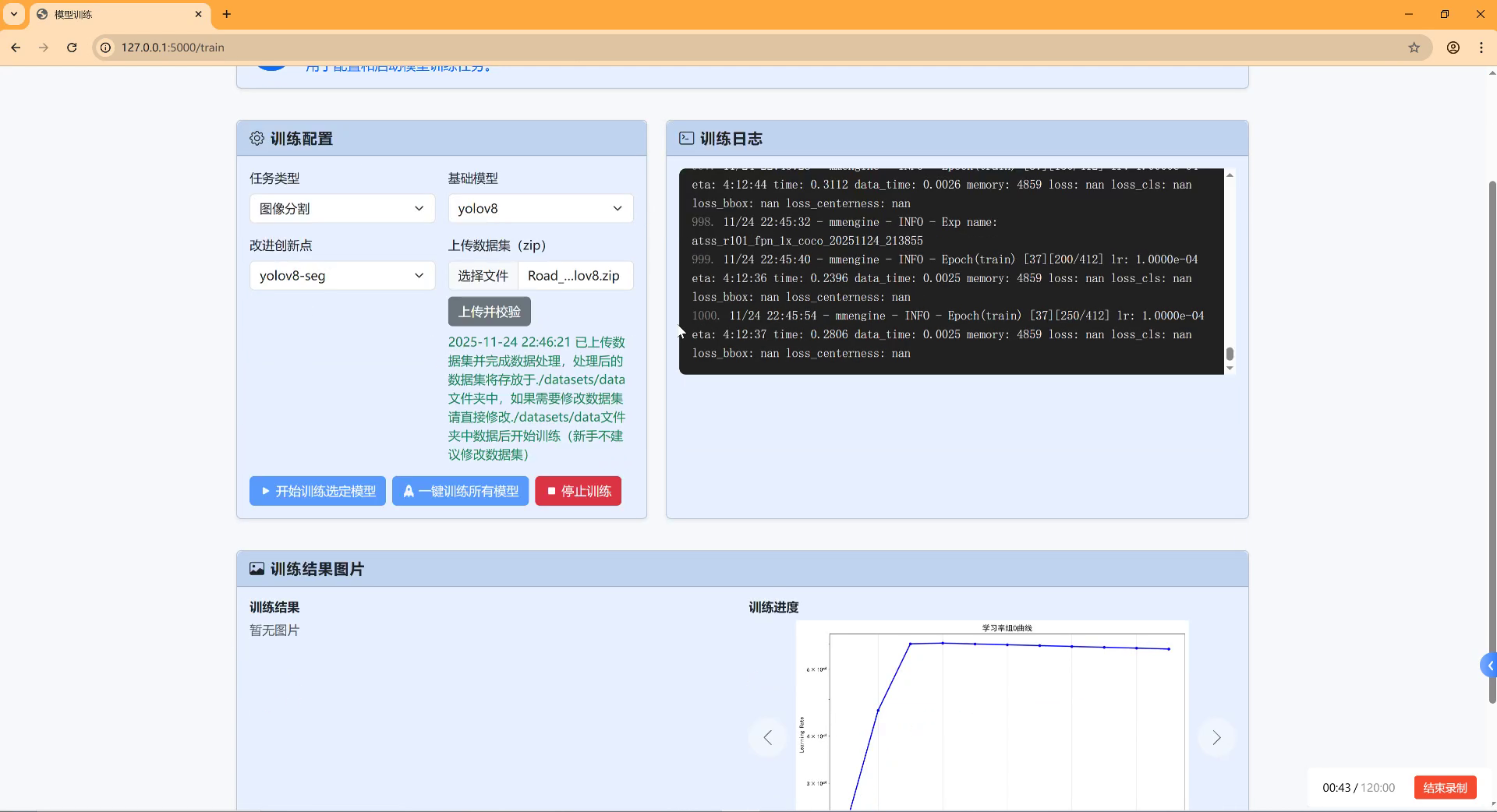Click the 选择文件 button
The height and width of the screenshot is (812, 1497).
click(x=483, y=276)
